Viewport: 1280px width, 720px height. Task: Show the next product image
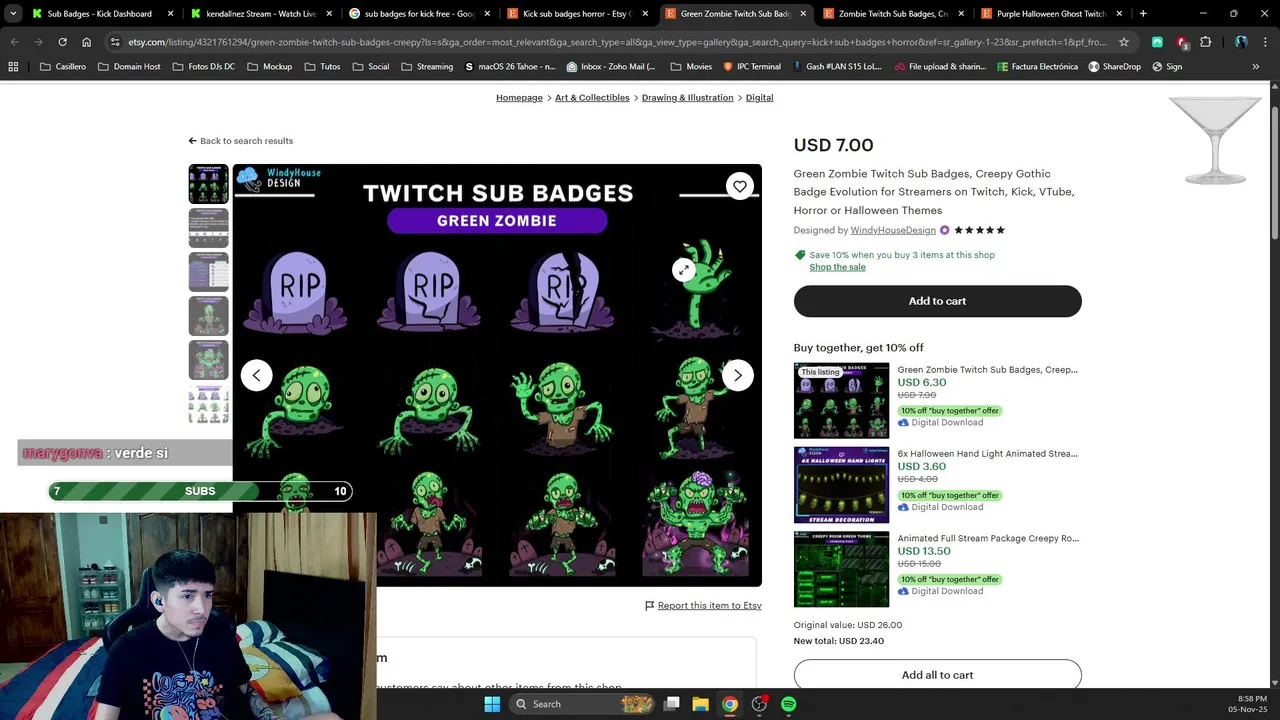click(737, 375)
